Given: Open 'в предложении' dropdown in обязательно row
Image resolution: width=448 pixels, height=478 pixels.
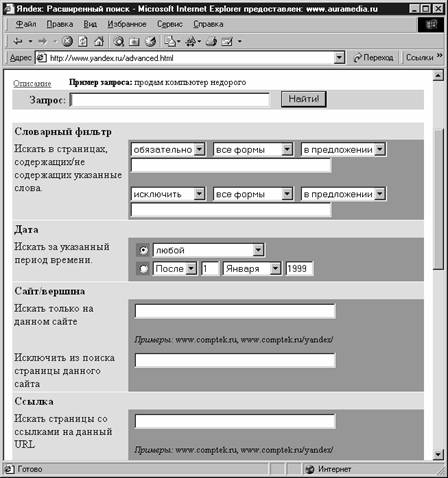Looking at the screenshot, I should 380,149.
